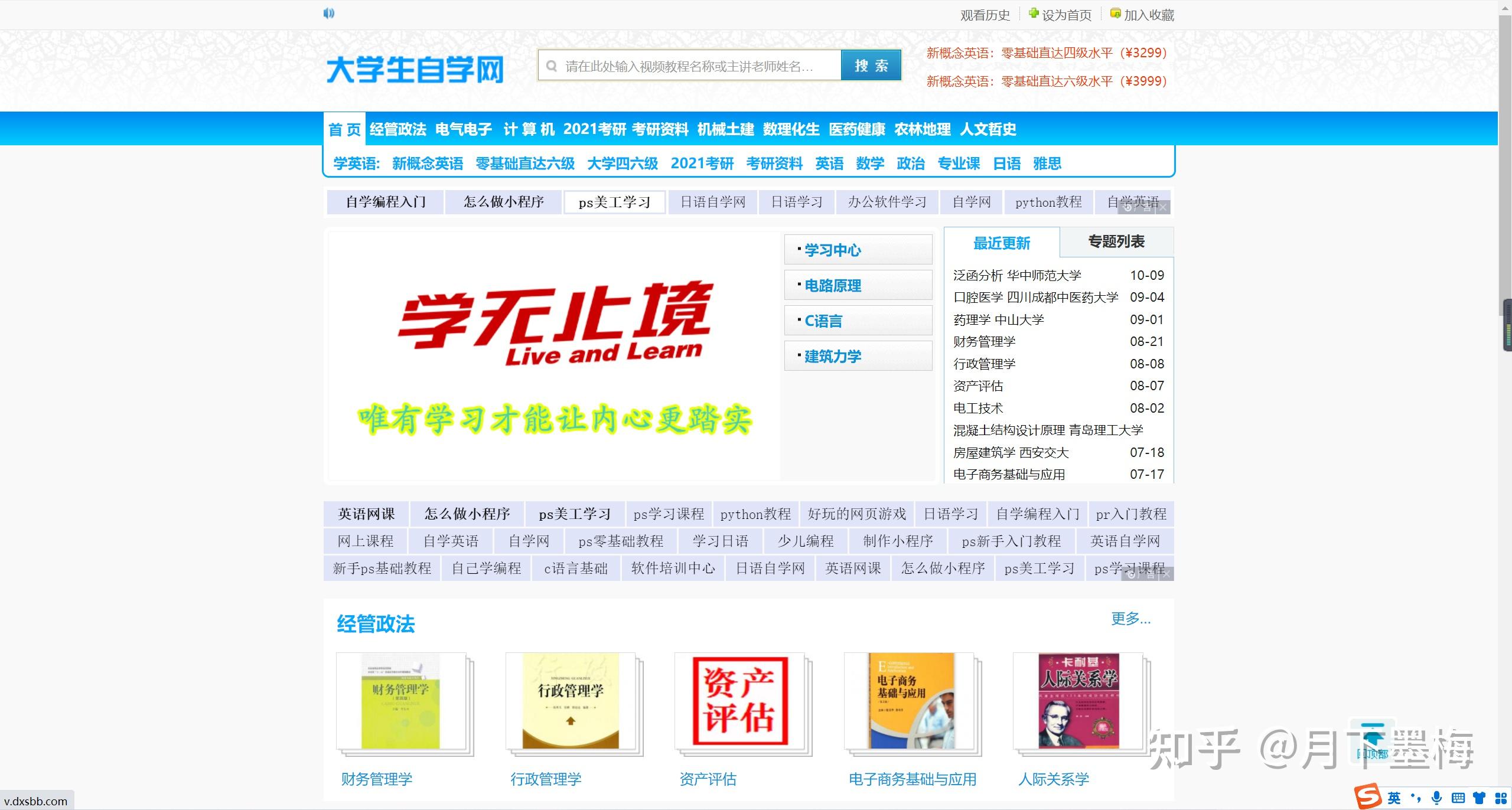Click the page vertical scrollbar track
Image resolution: width=1512 pixels, height=810 pixels.
1504,531
